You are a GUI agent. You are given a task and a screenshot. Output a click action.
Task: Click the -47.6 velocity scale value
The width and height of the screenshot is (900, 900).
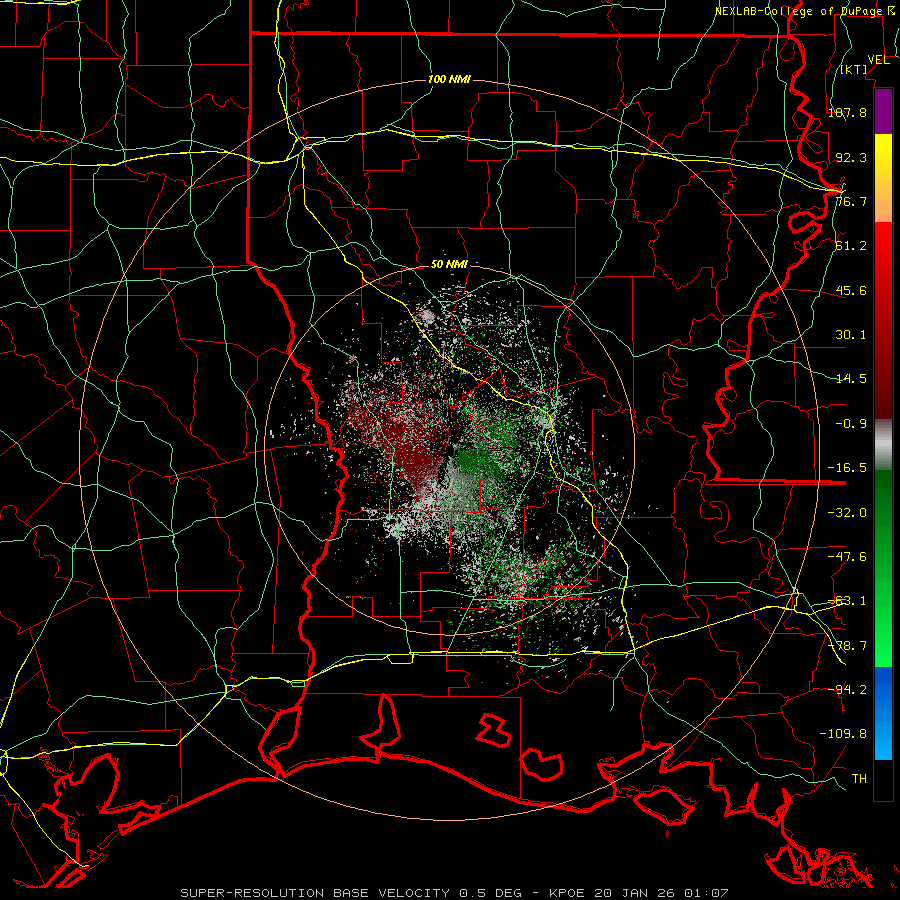coord(847,557)
